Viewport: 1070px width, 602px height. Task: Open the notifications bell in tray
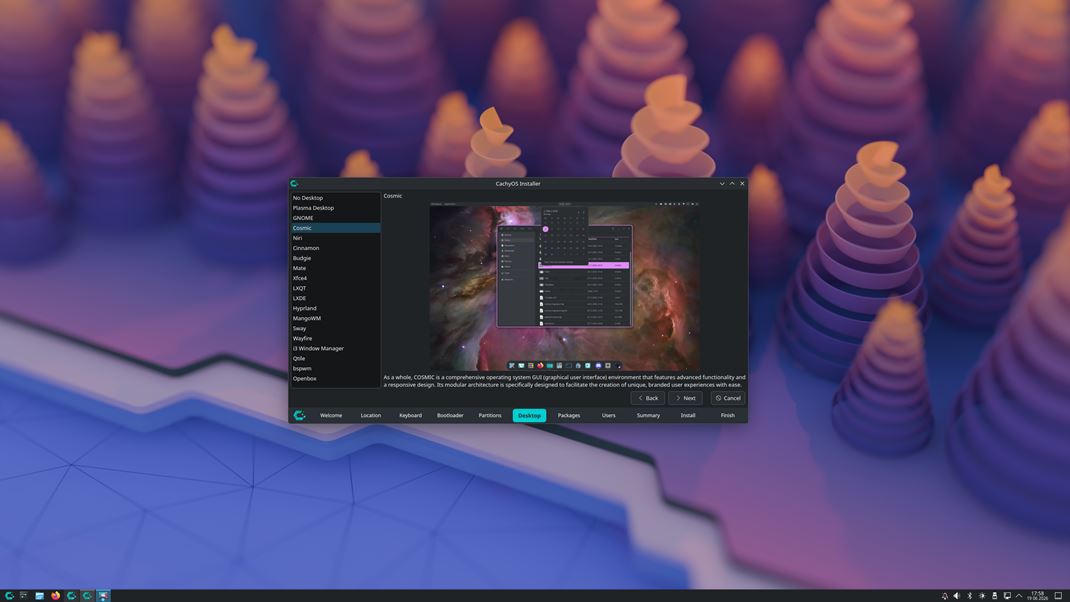pyautogui.click(x=945, y=596)
